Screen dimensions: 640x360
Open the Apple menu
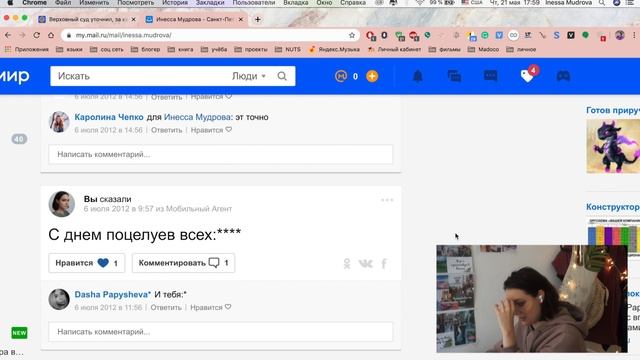[x=10, y=2]
